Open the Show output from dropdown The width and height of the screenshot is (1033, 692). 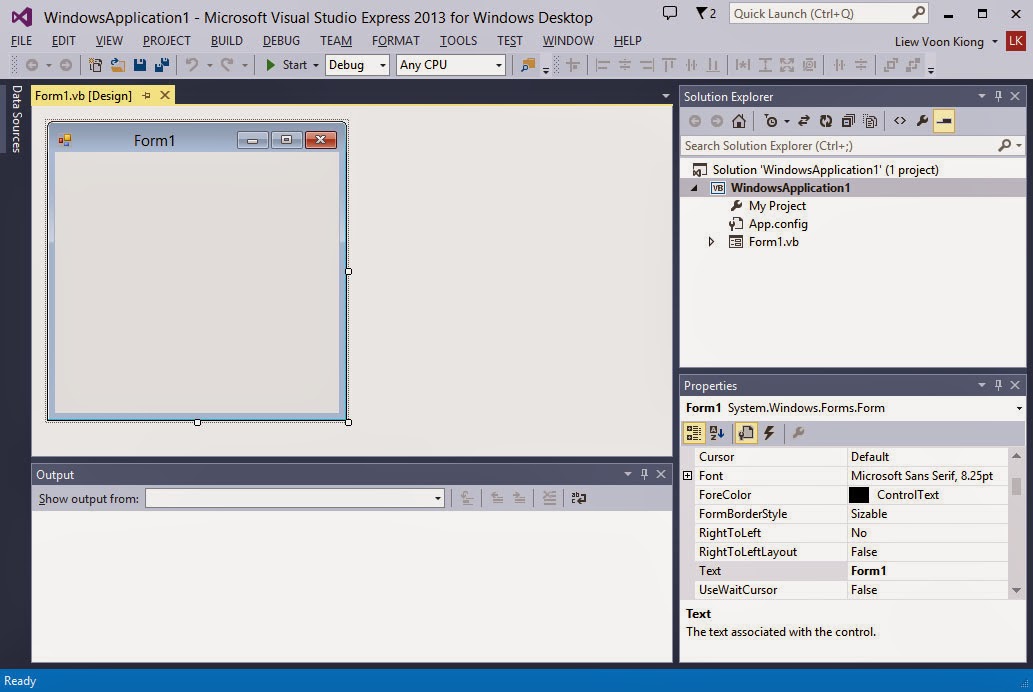tap(436, 497)
